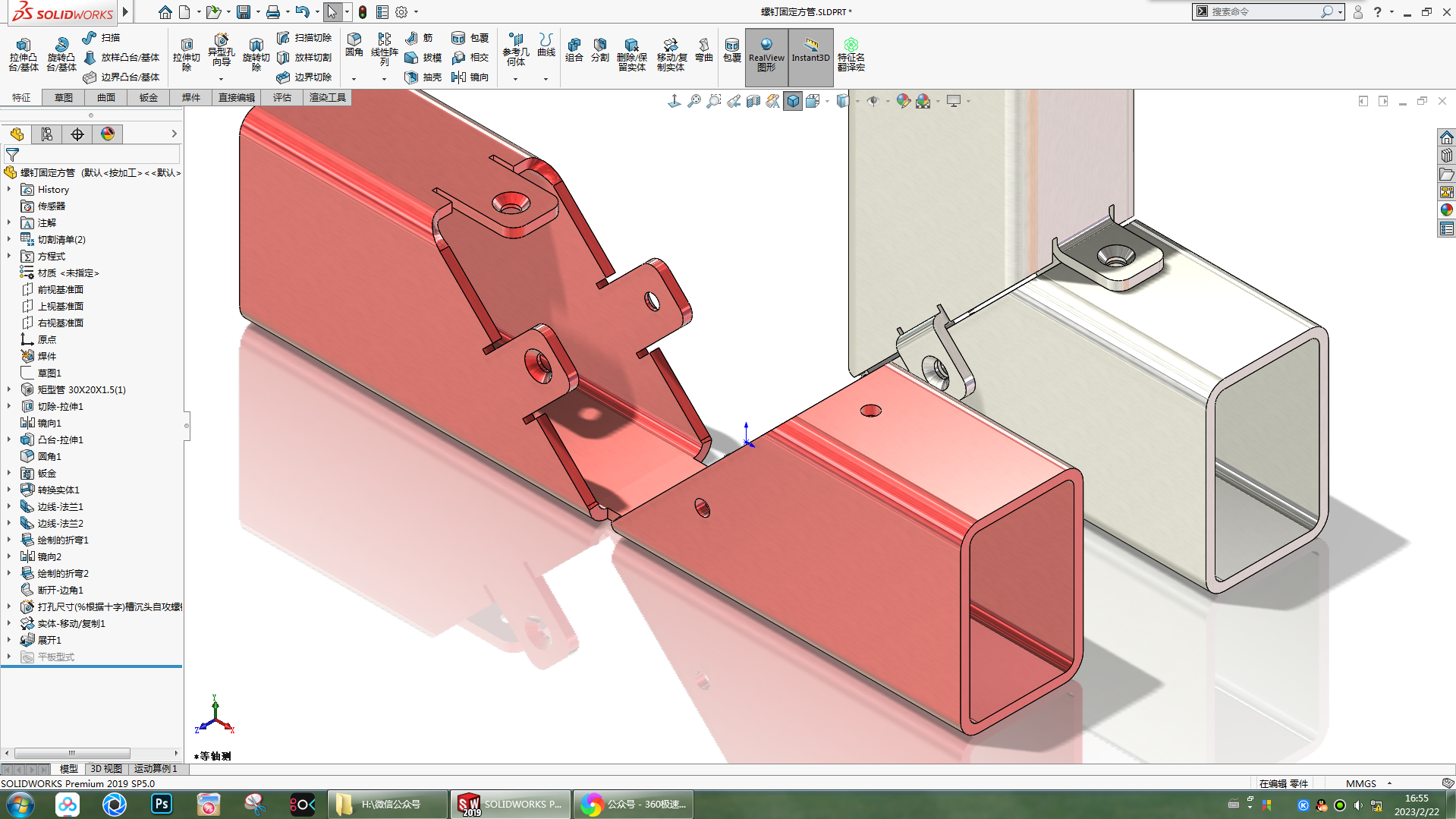The height and width of the screenshot is (819, 1456).
Task: Use the 相交 intersect tool
Action: (470, 57)
